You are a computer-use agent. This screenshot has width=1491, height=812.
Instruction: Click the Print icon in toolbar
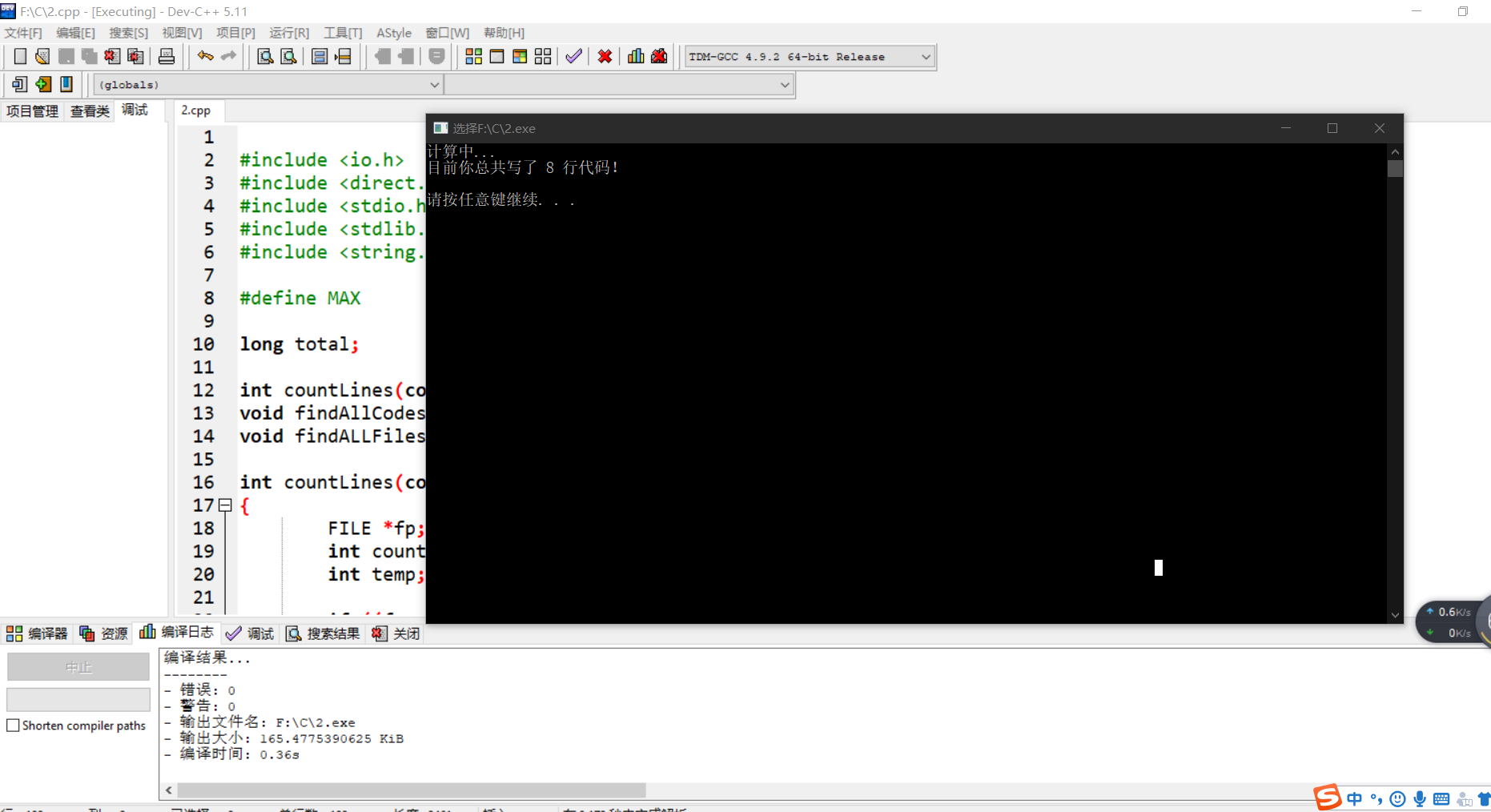(x=167, y=56)
